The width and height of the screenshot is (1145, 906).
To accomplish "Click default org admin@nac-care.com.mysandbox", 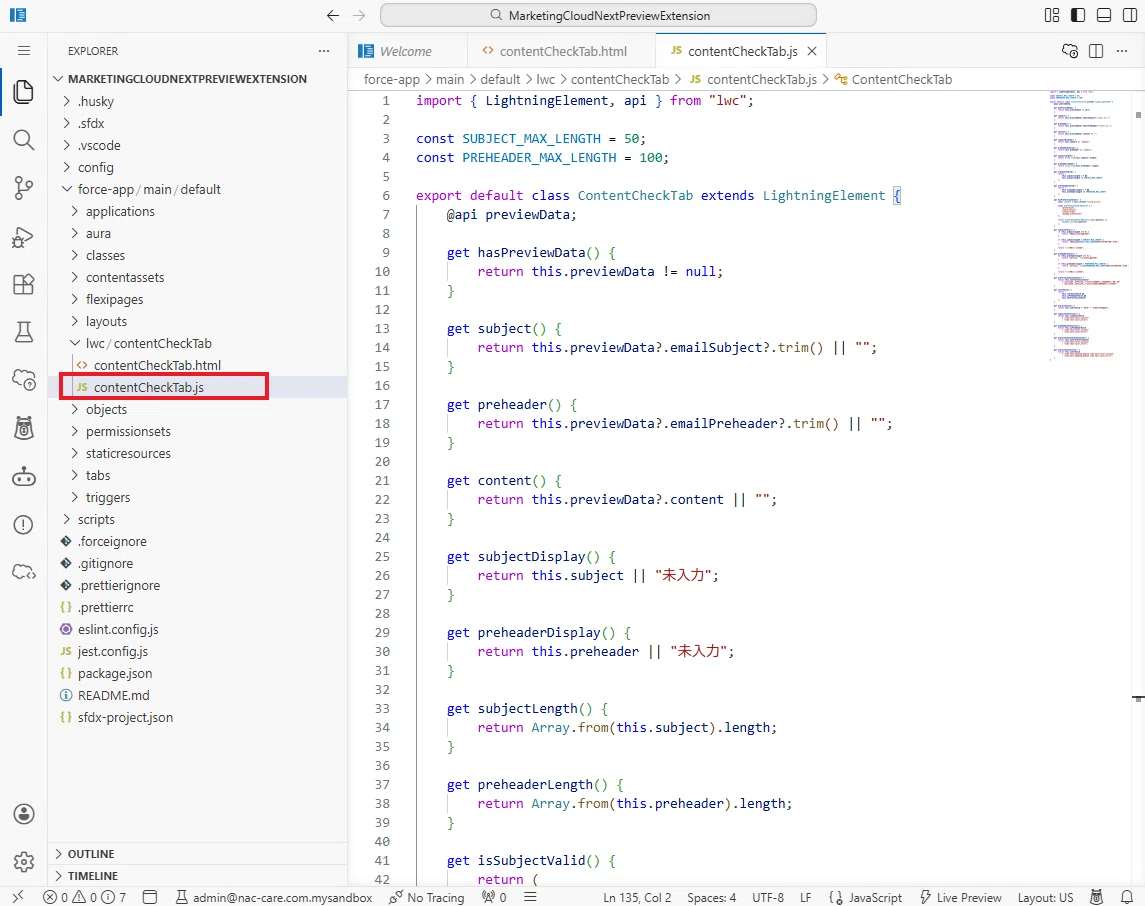I will [274, 897].
